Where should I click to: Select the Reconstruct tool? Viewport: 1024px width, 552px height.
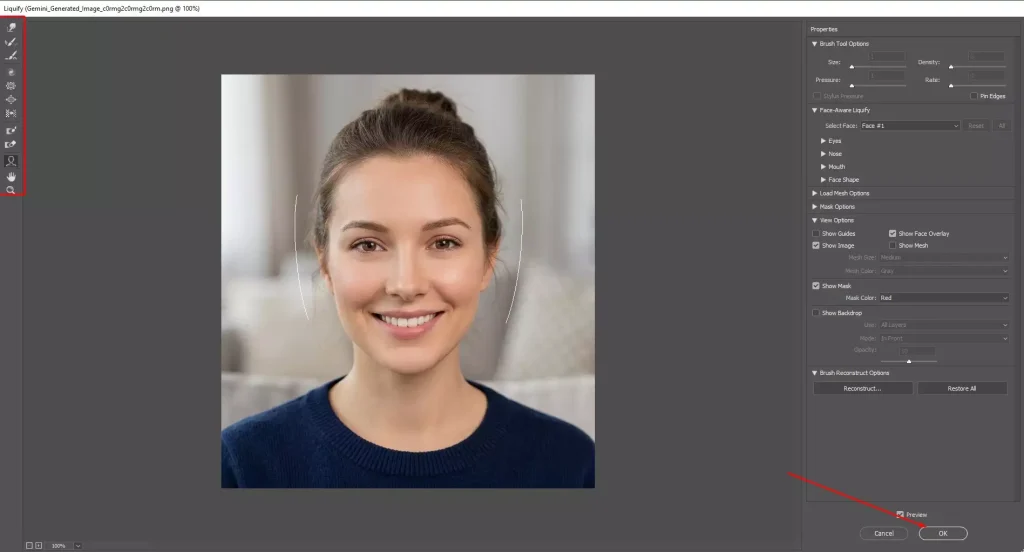[11, 42]
